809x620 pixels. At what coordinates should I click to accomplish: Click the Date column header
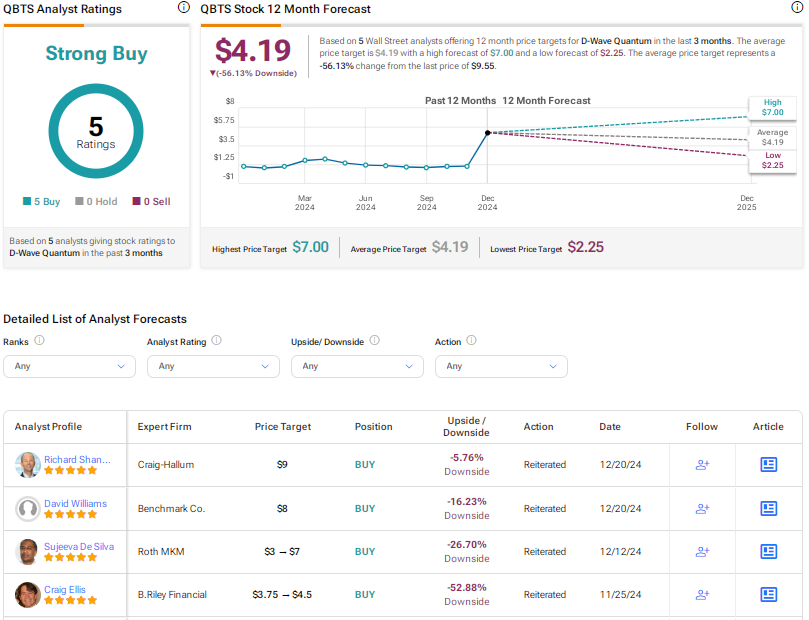pyautogui.click(x=610, y=427)
